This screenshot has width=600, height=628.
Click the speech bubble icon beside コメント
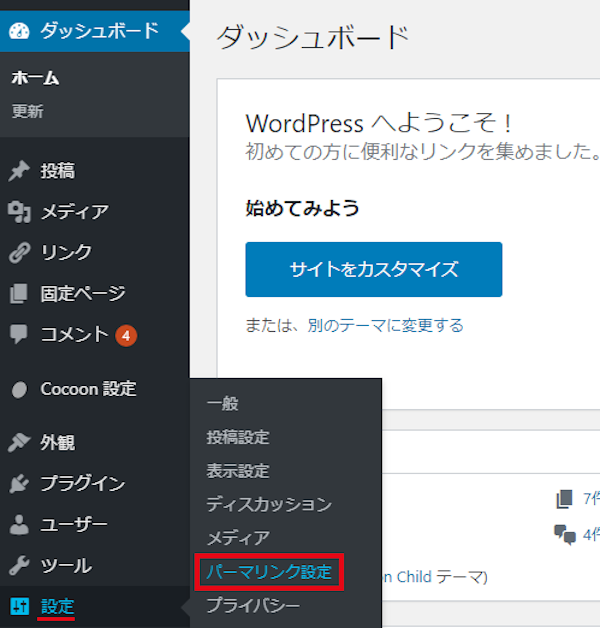coord(18,334)
